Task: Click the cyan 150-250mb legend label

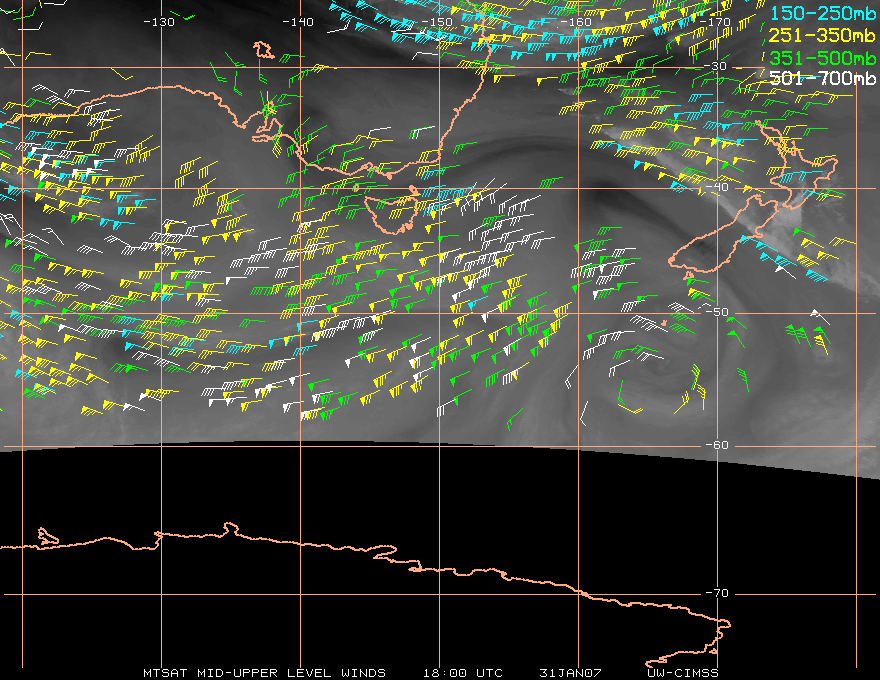Action: pos(823,13)
